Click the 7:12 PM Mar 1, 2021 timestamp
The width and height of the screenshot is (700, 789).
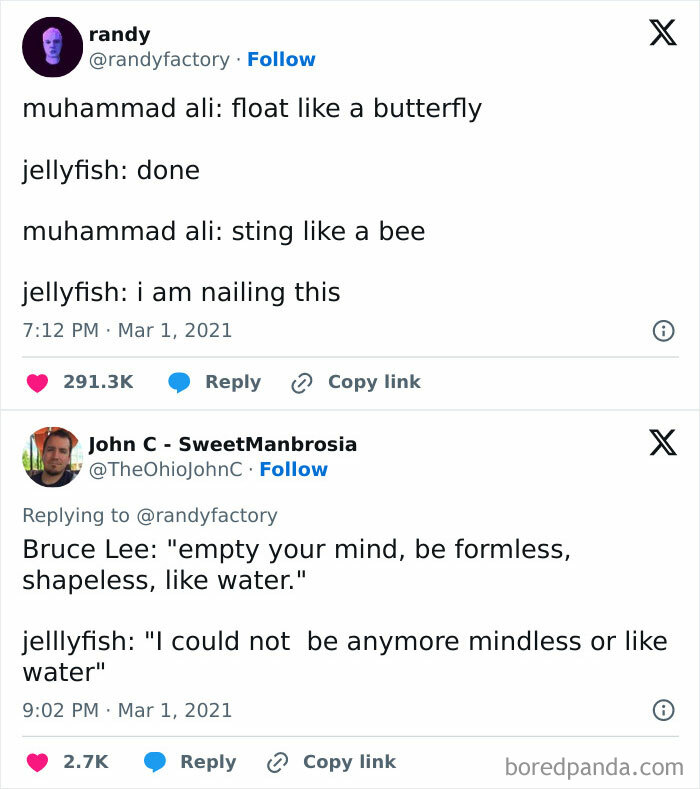click(127, 330)
